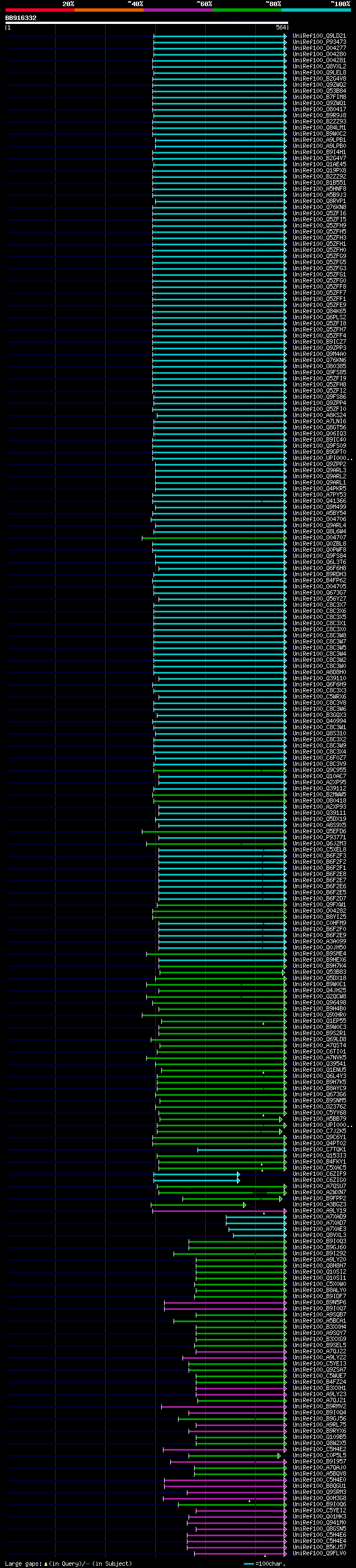This screenshot has width=356, height=1568.
Task: Click the purple ~60% identity color band
Action: click(x=179, y=10)
